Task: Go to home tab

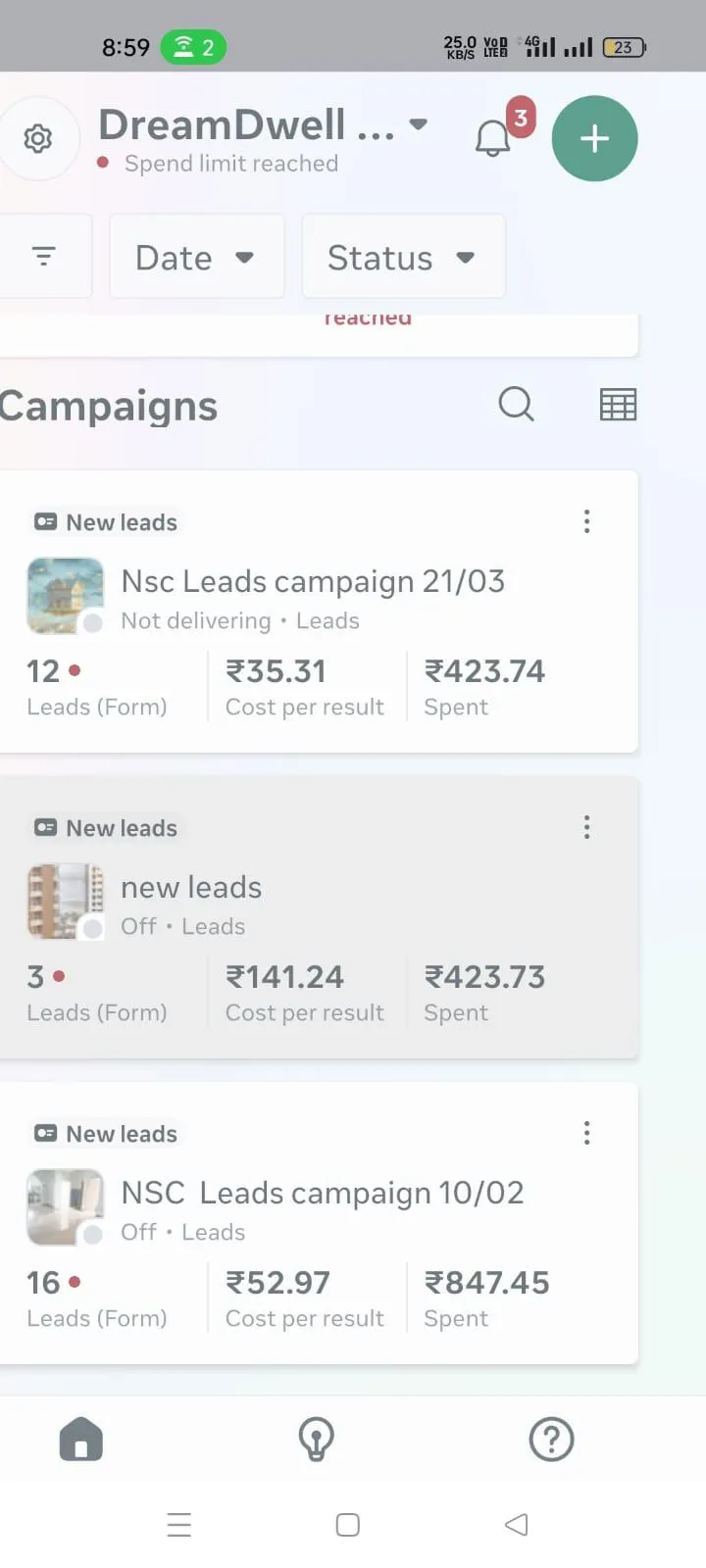Action: coord(81,1440)
